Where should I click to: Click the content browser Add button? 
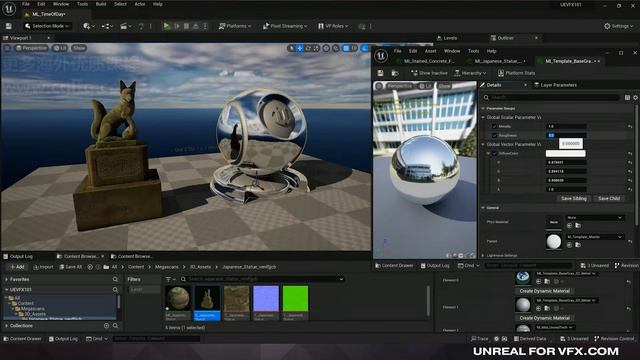coord(17,267)
